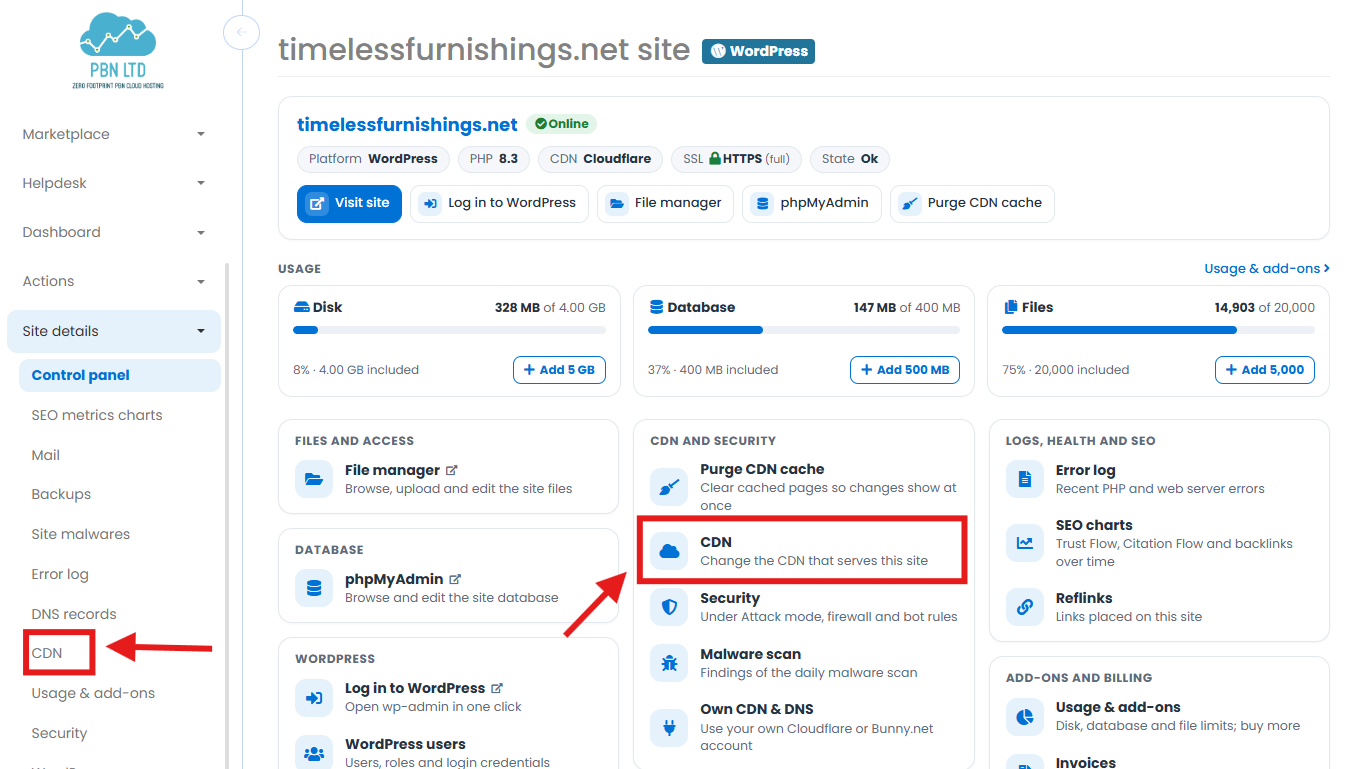The width and height of the screenshot is (1346, 769).
Task: Click the Reflinks chain icon
Action: click(1025, 607)
